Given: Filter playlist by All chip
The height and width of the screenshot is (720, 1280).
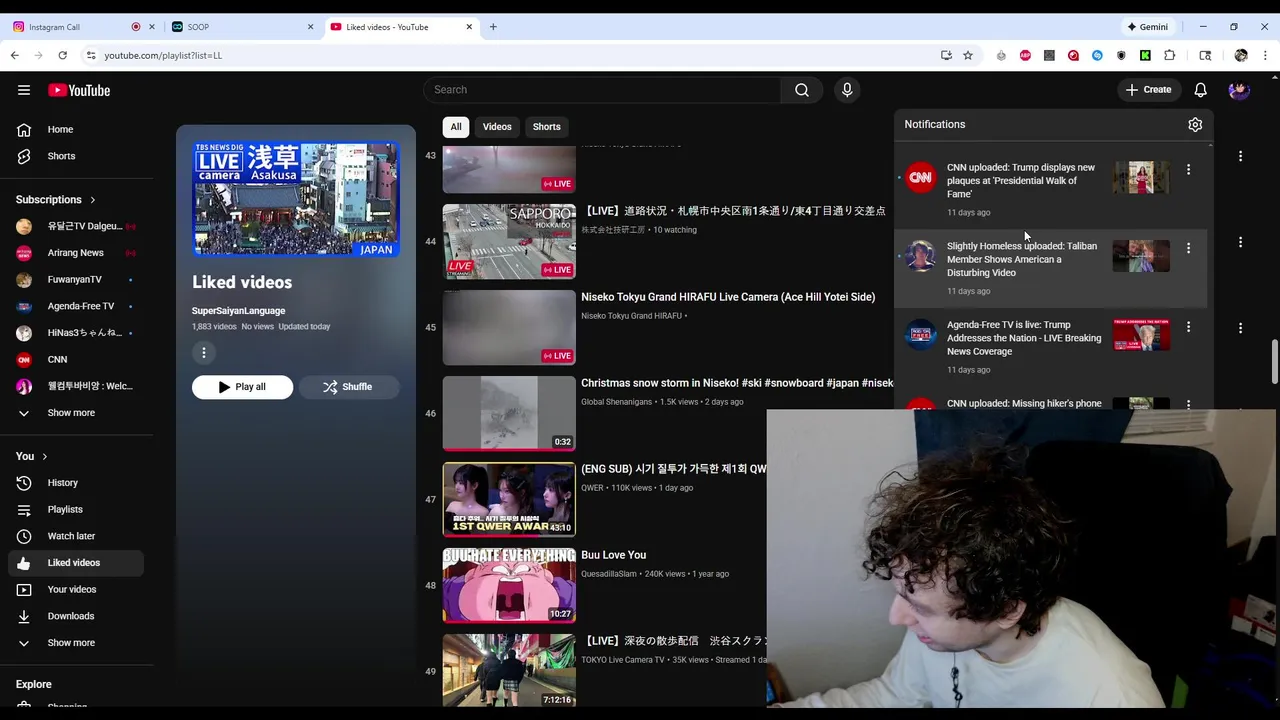Looking at the screenshot, I should click(456, 127).
